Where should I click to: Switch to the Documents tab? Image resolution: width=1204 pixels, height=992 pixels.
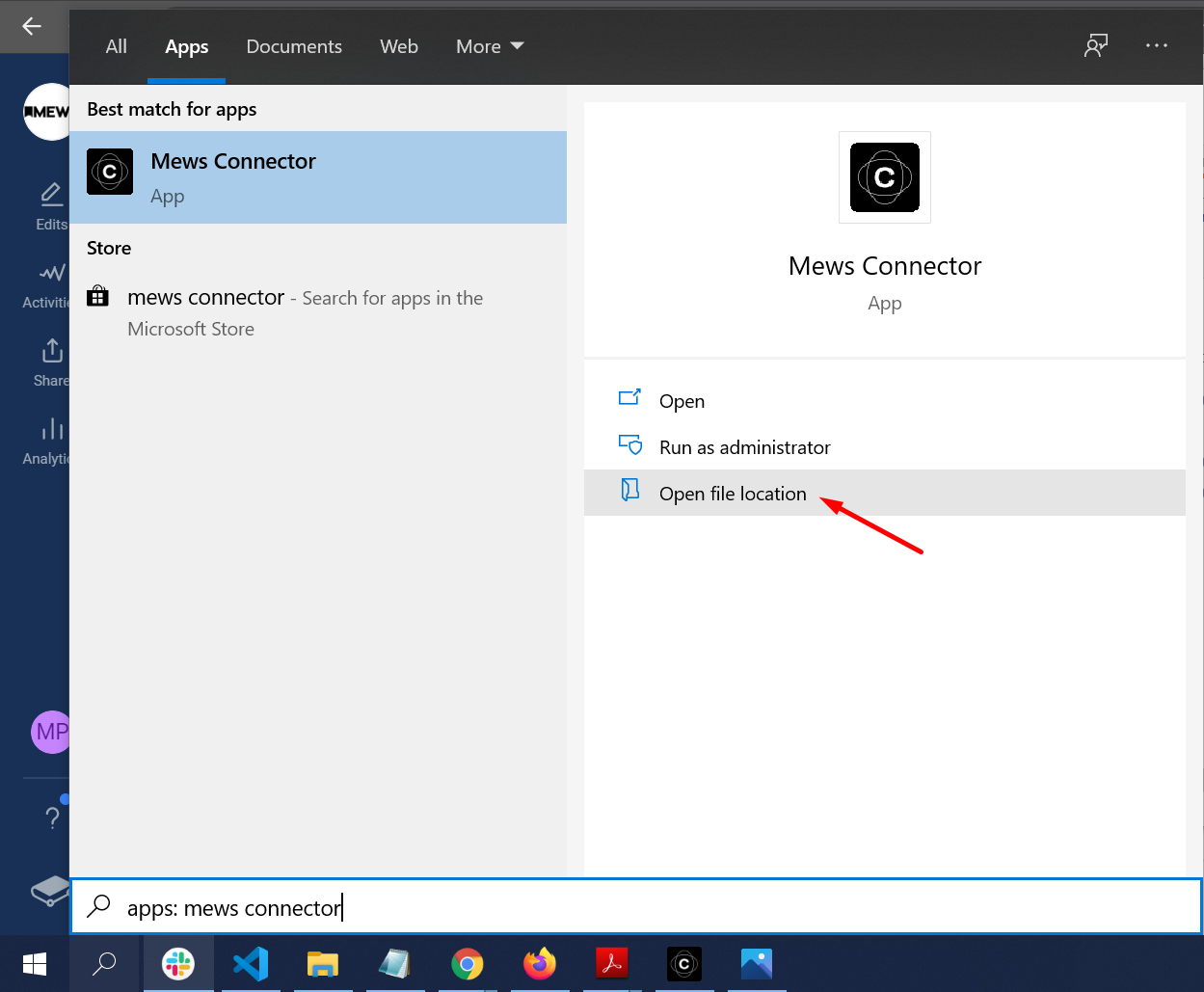point(294,46)
